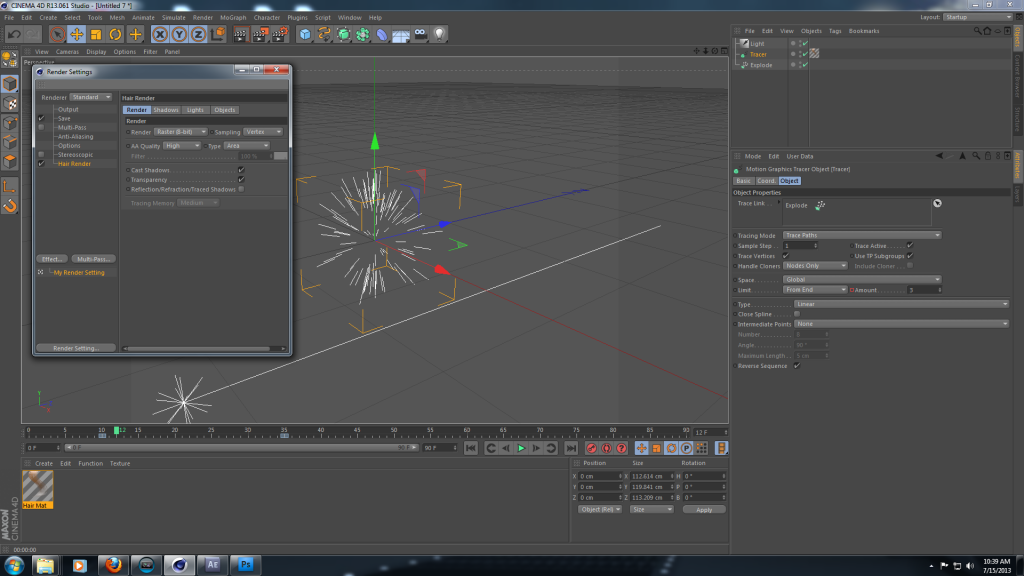This screenshot has width=1024, height=576.
Task: Add a Cube primitive object
Action: 305,35
